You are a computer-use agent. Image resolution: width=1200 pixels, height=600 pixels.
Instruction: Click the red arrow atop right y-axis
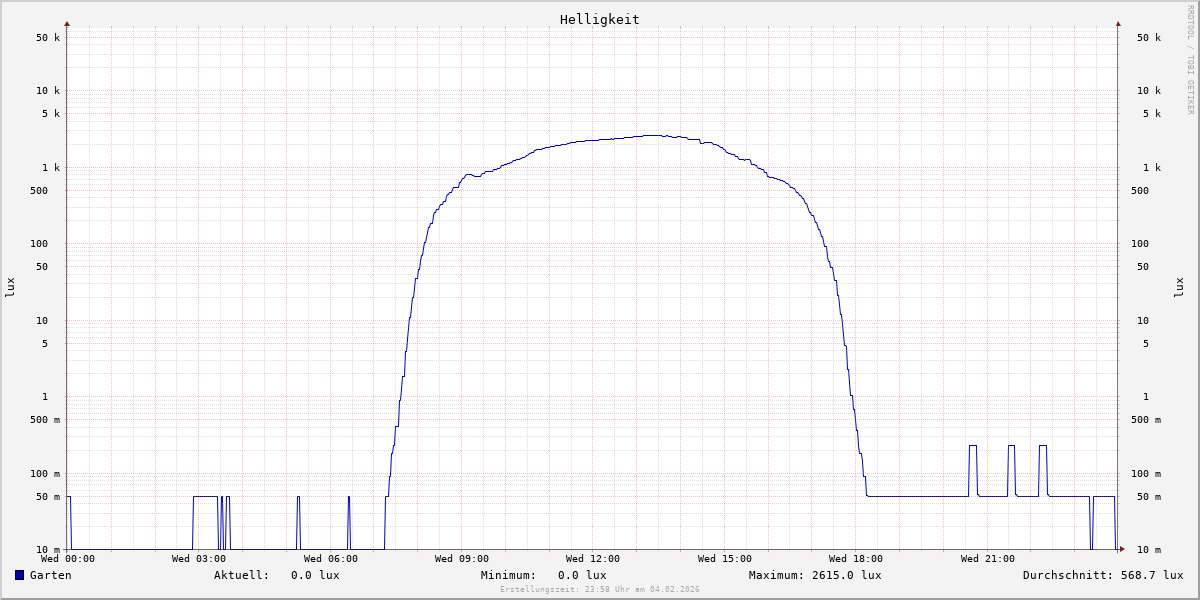point(1118,23)
